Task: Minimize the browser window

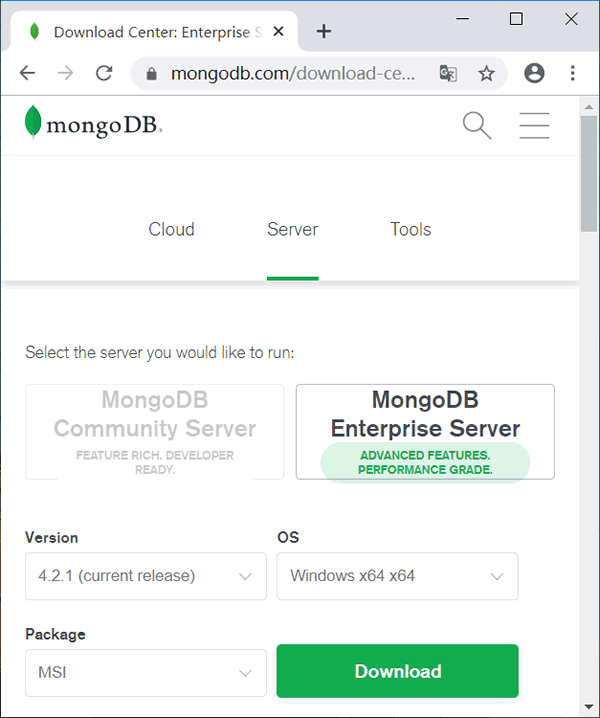Action: (x=463, y=19)
